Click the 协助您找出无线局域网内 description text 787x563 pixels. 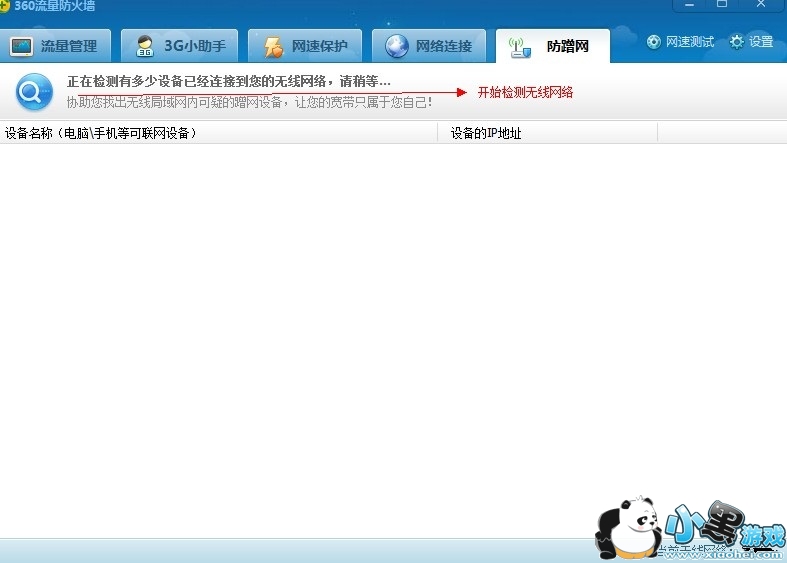coord(249,102)
